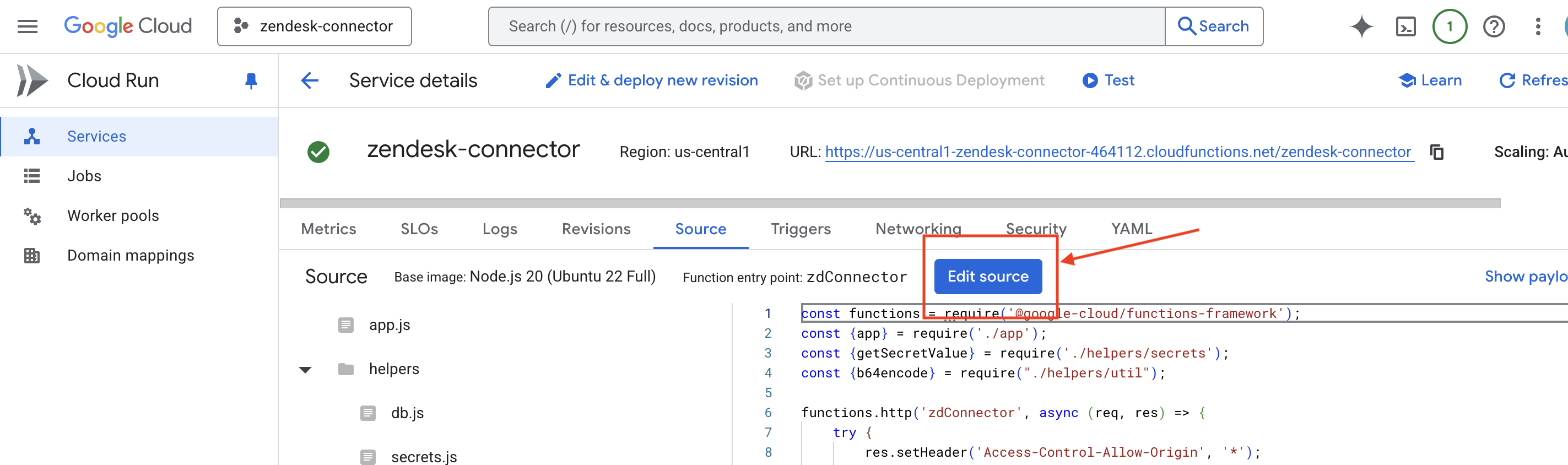The image size is (1568, 465).
Task: Collapse the helpers folder
Action: [306, 370]
